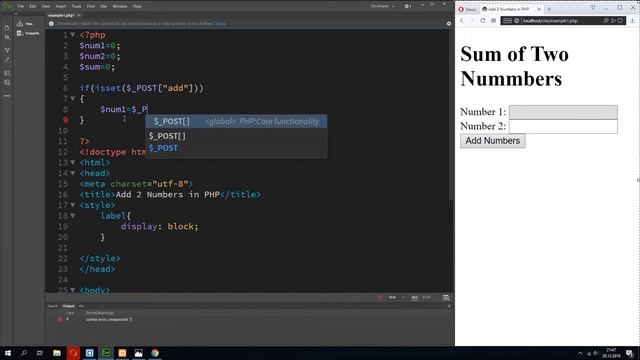
Task: Collapse the style tag fold at line 17
Action: [73, 205]
